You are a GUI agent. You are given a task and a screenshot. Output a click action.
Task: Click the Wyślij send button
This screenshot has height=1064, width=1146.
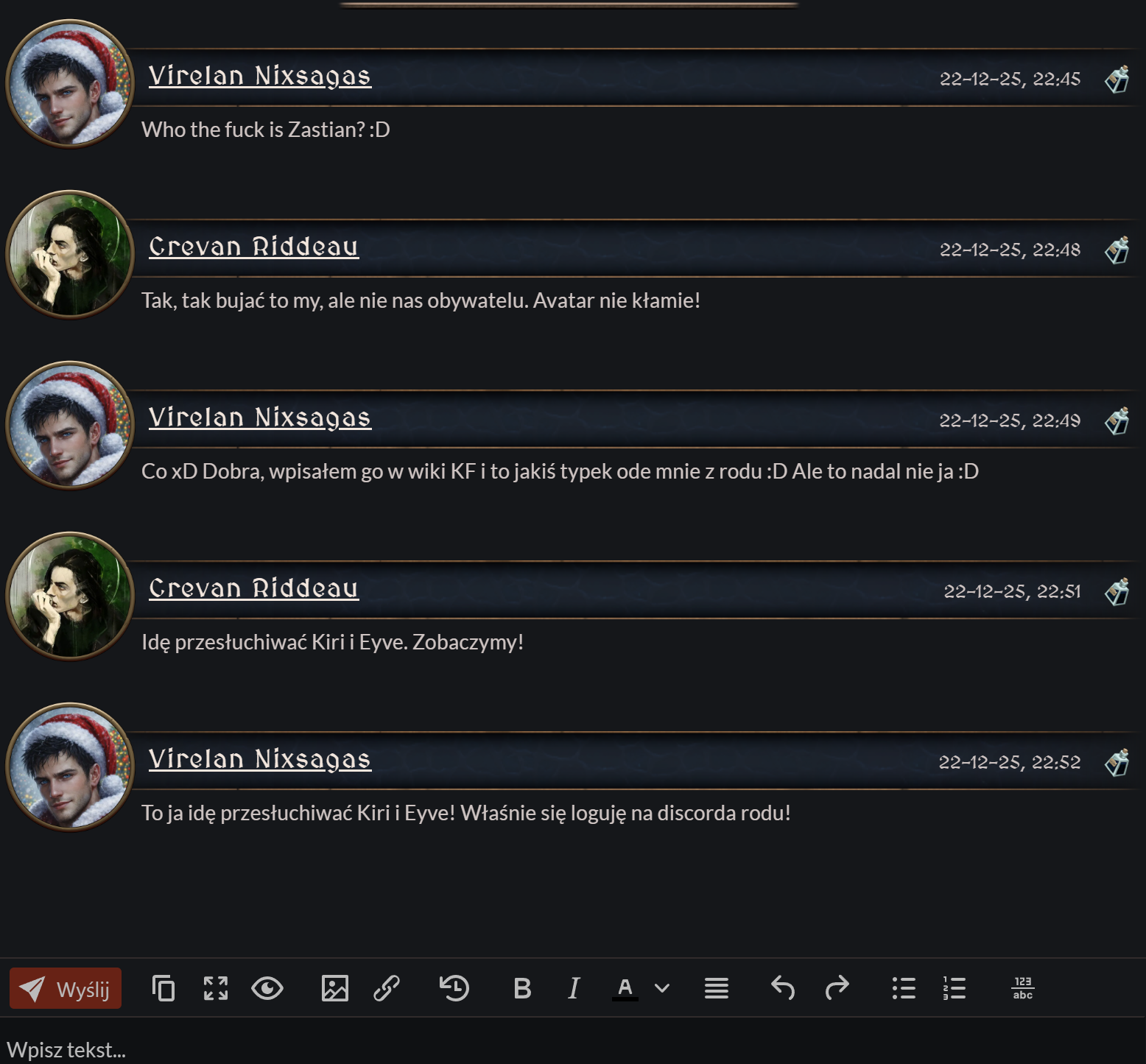click(x=66, y=988)
